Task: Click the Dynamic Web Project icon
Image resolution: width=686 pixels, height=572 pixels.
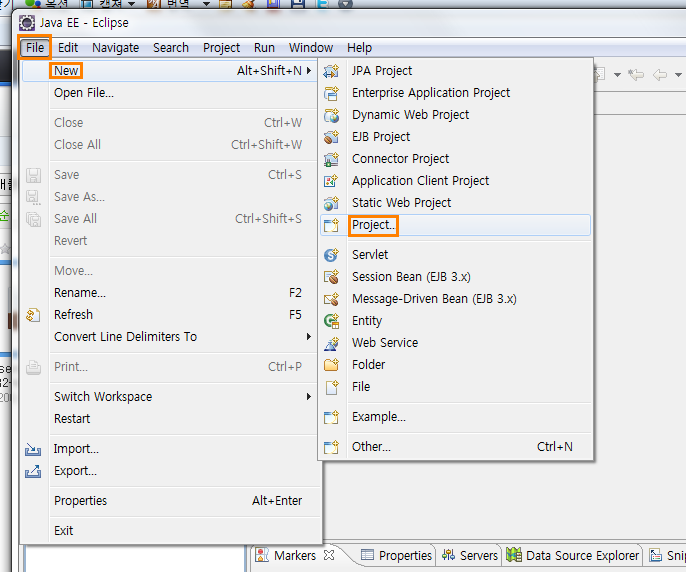Action: pos(331,115)
